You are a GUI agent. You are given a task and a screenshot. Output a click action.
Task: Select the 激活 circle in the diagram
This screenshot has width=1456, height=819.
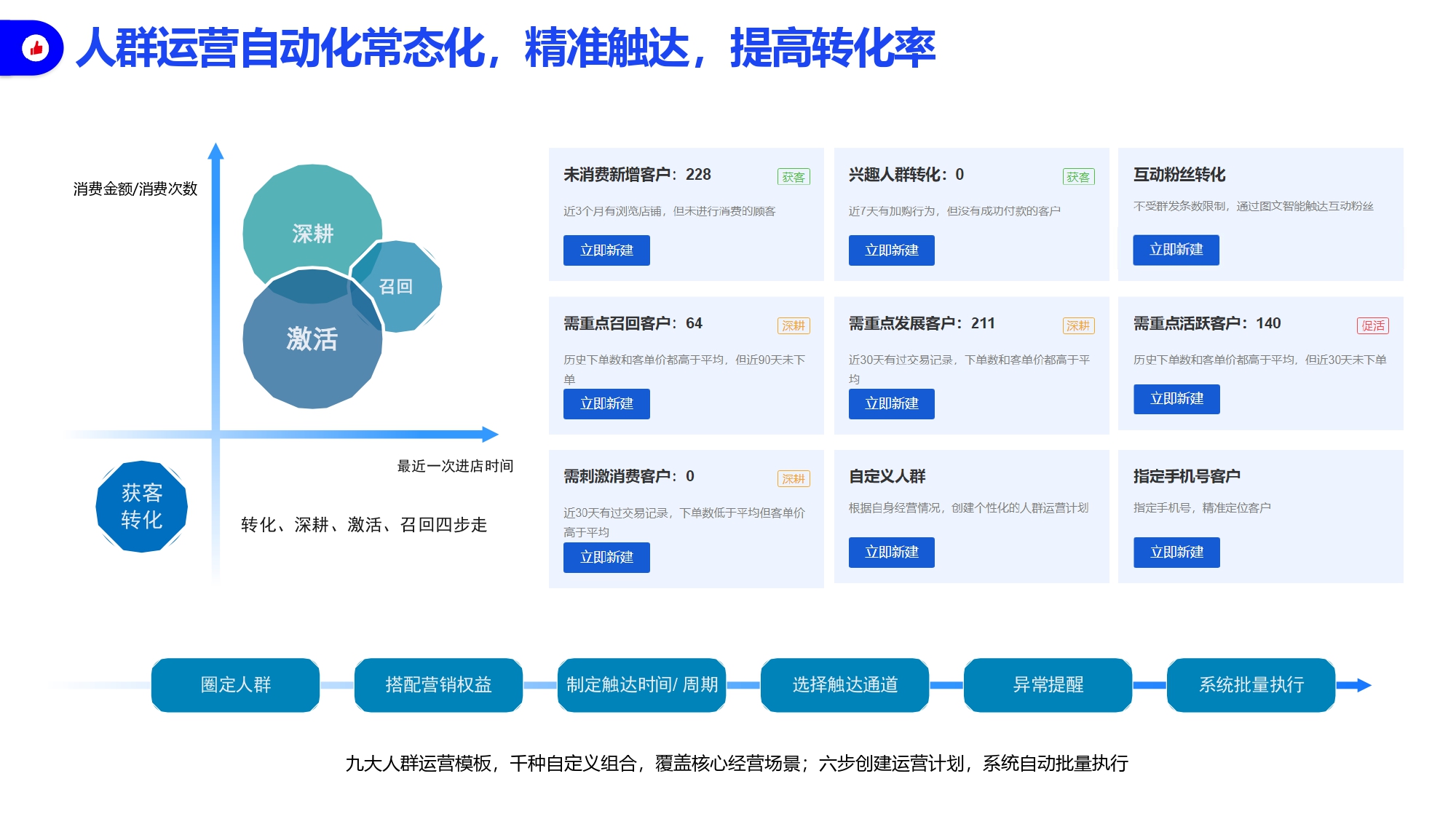coord(312,339)
